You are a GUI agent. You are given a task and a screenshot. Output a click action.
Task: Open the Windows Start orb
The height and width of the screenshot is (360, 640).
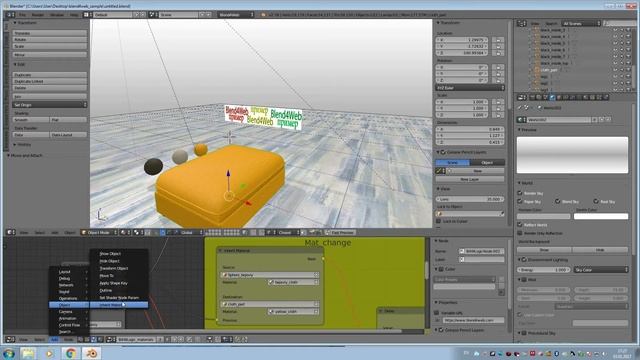(x=9, y=353)
